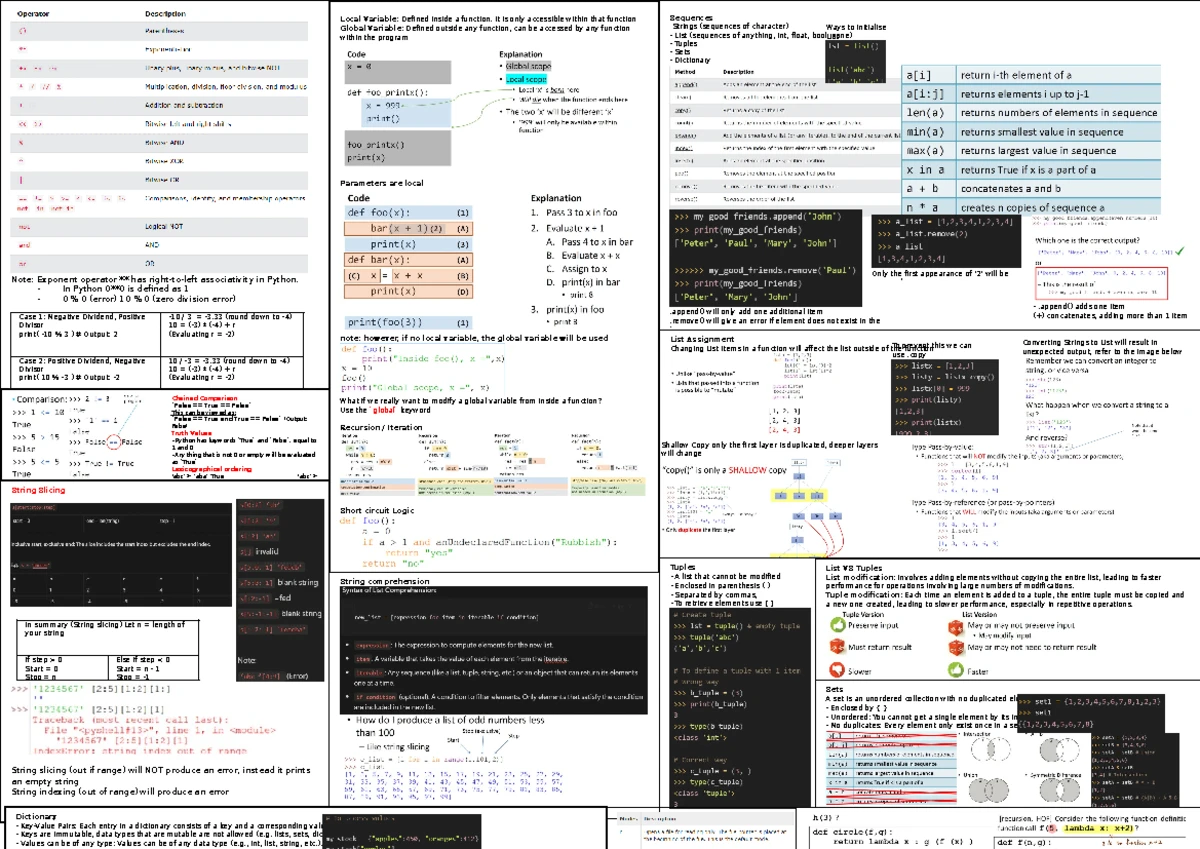The height and width of the screenshot is (849, 1200).
Task: Click the 'print(foo(3))' code box
Action: [x=410, y=323]
